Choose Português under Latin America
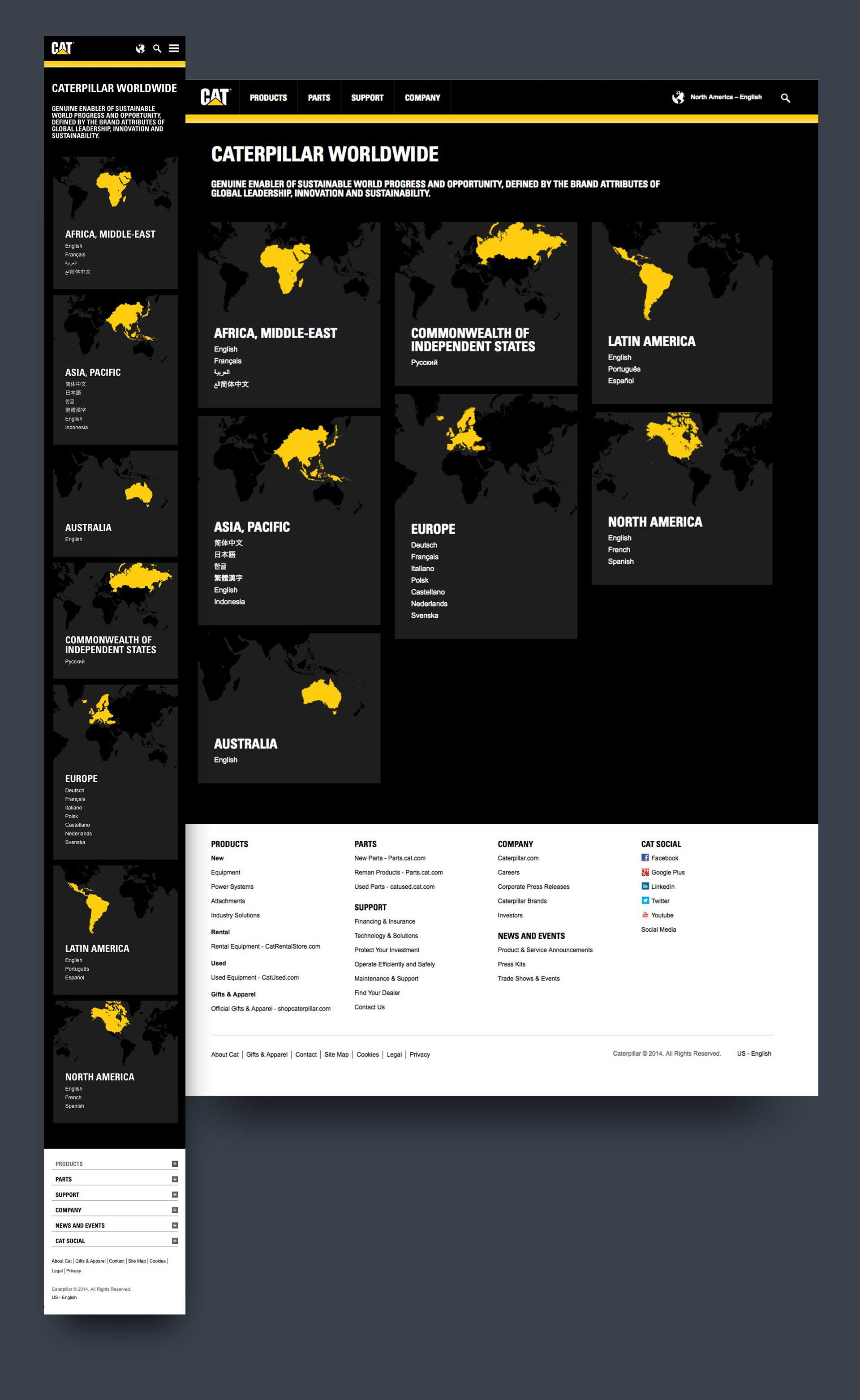Image resolution: width=860 pixels, height=1400 pixels. [623, 369]
